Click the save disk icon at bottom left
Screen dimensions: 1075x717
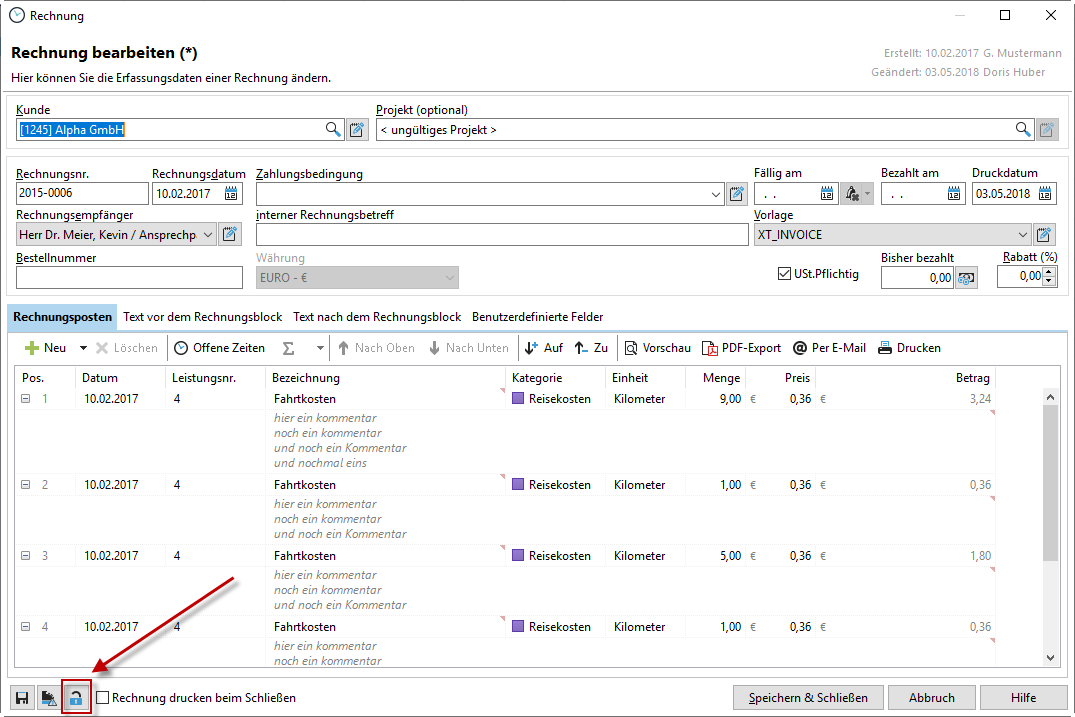(x=22, y=698)
